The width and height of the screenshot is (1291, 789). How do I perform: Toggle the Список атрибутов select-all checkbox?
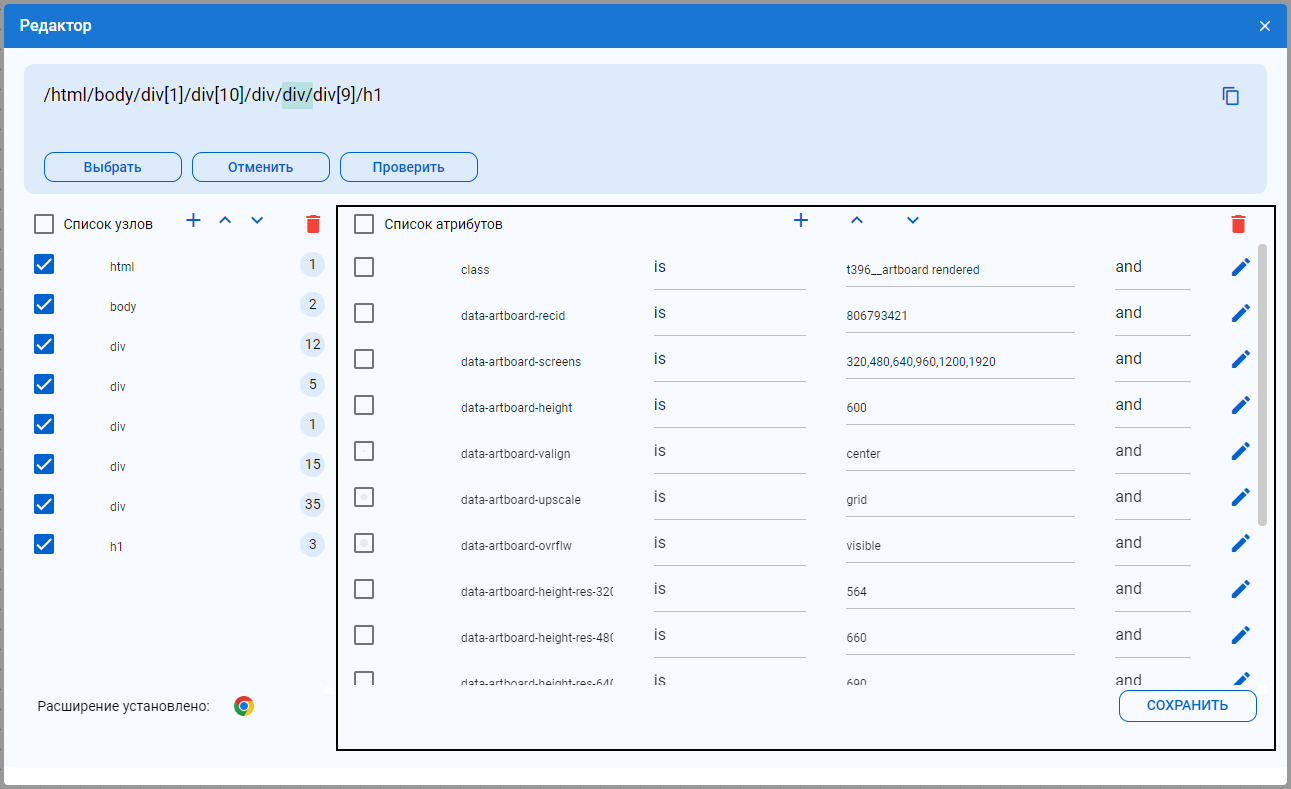pyautogui.click(x=365, y=224)
